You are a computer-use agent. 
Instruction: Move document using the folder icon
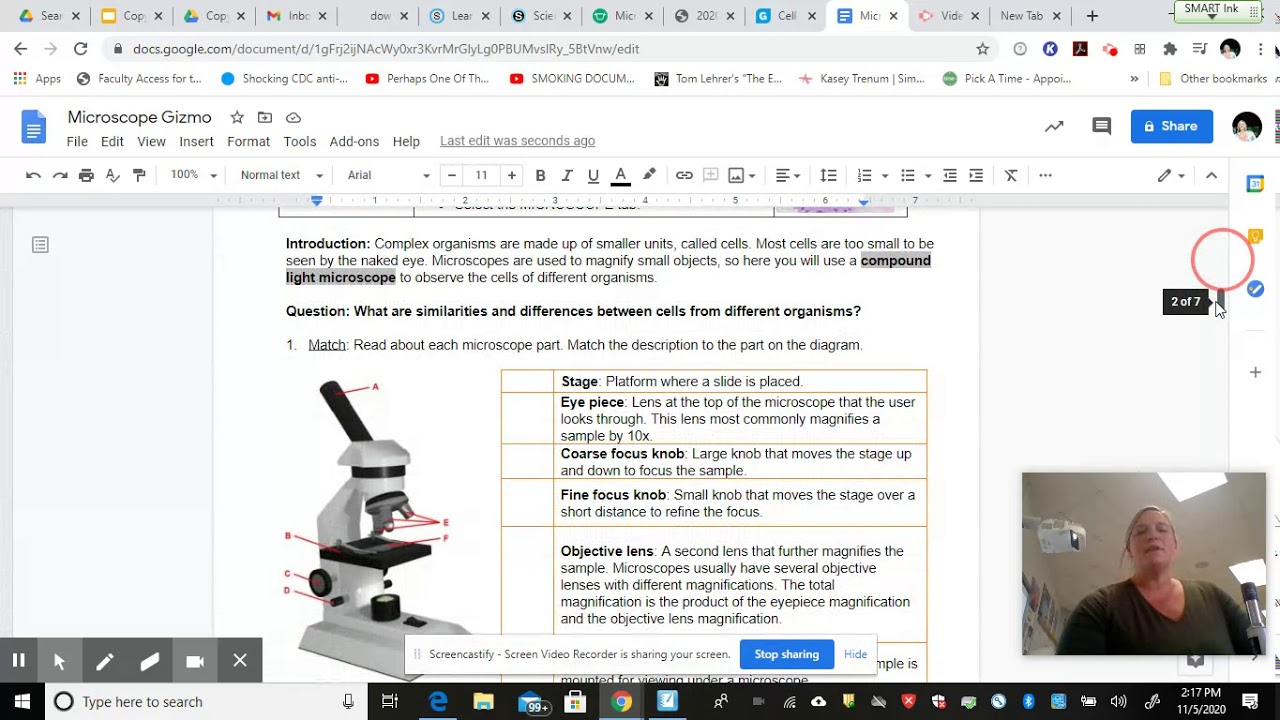[x=264, y=117]
